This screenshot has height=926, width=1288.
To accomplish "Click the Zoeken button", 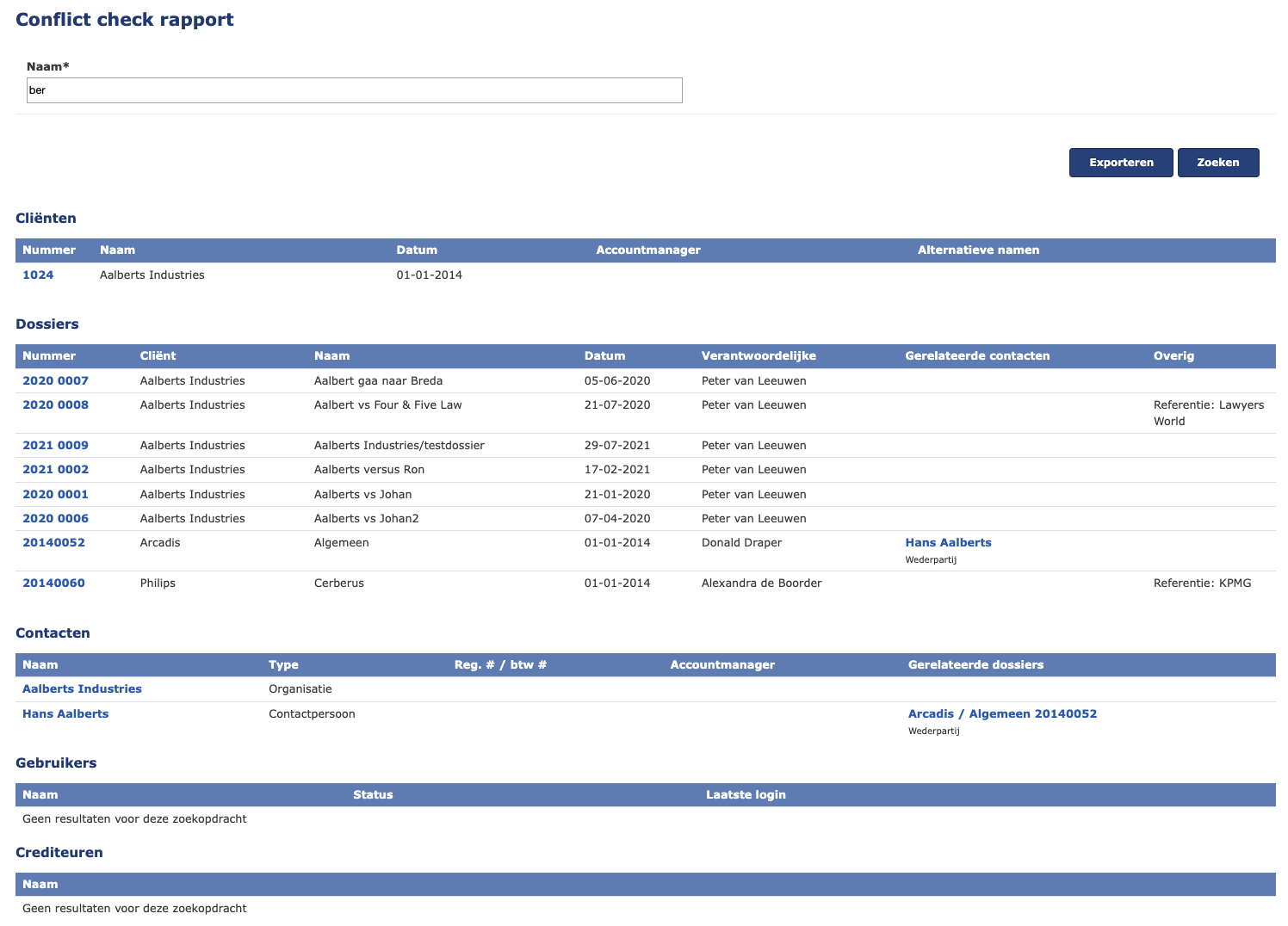I will tap(1218, 163).
